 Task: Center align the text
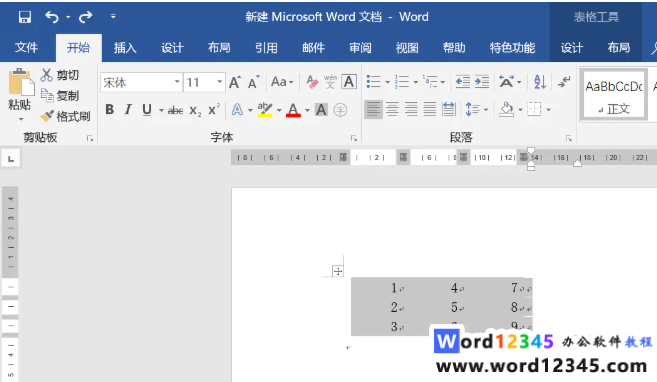(392, 110)
